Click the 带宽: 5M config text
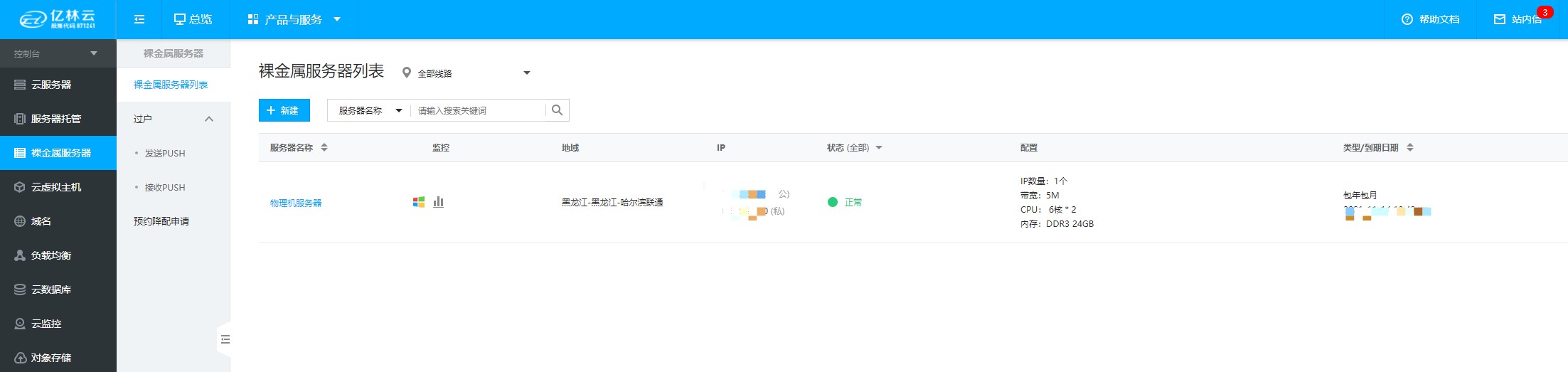 (x=1040, y=195)
